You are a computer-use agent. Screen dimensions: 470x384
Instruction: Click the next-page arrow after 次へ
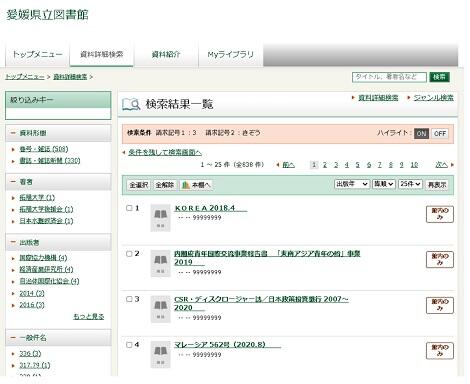[x=452, y=165]
